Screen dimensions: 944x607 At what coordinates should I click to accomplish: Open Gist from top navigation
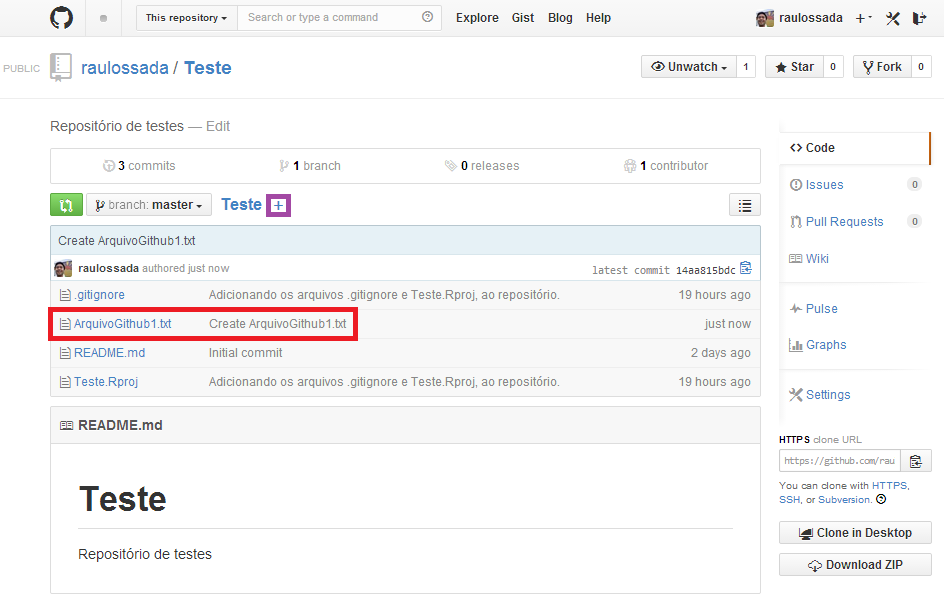[x=523, y=18]
